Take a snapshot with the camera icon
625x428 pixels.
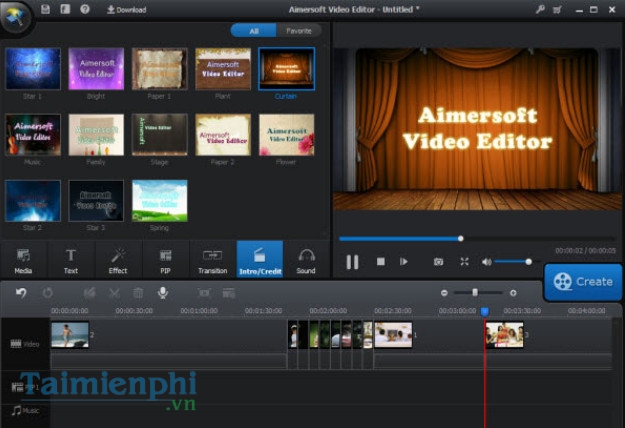(x=438, y=262)
